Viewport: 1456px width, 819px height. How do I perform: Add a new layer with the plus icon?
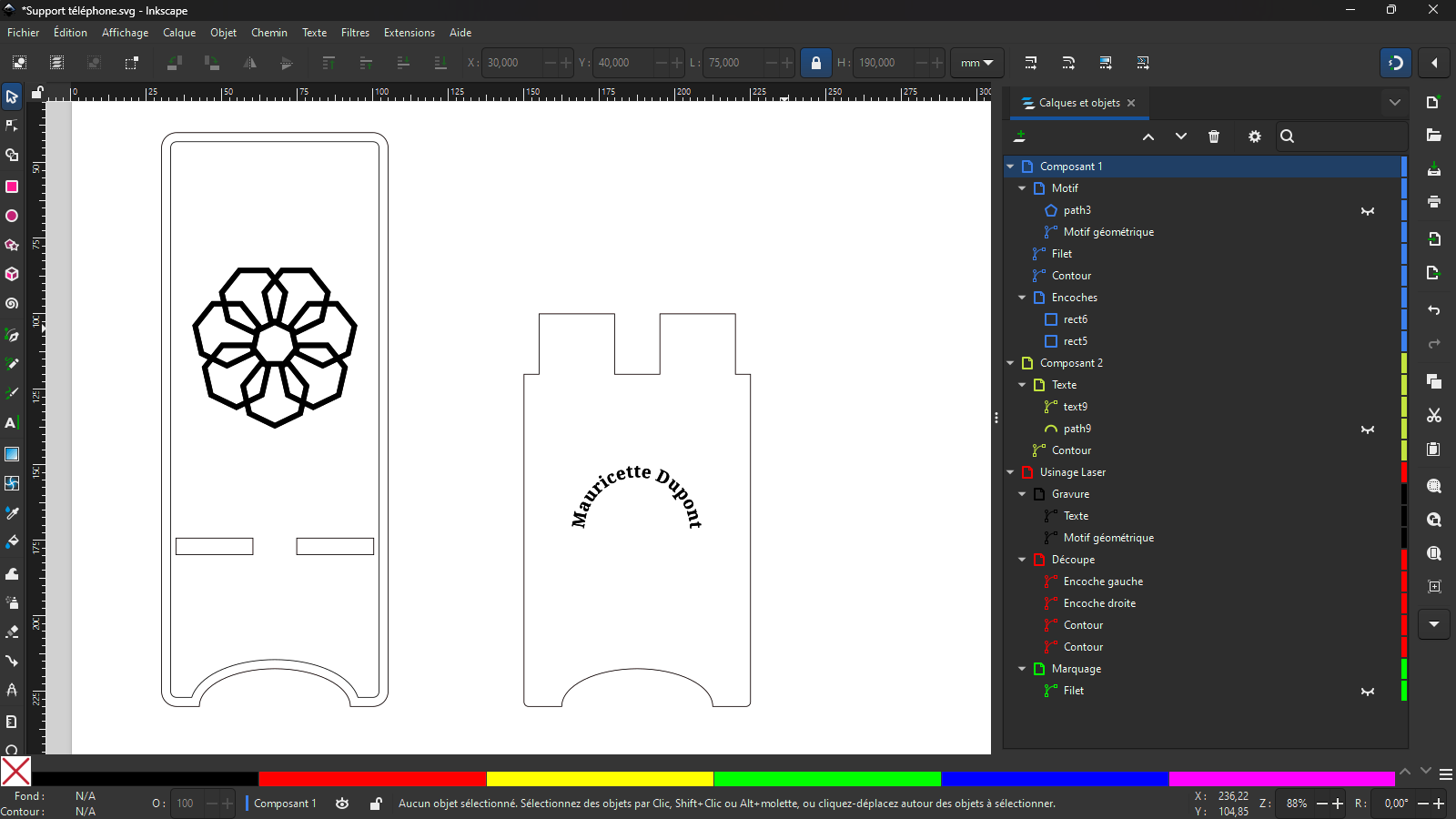click(x=1020, y=136)
